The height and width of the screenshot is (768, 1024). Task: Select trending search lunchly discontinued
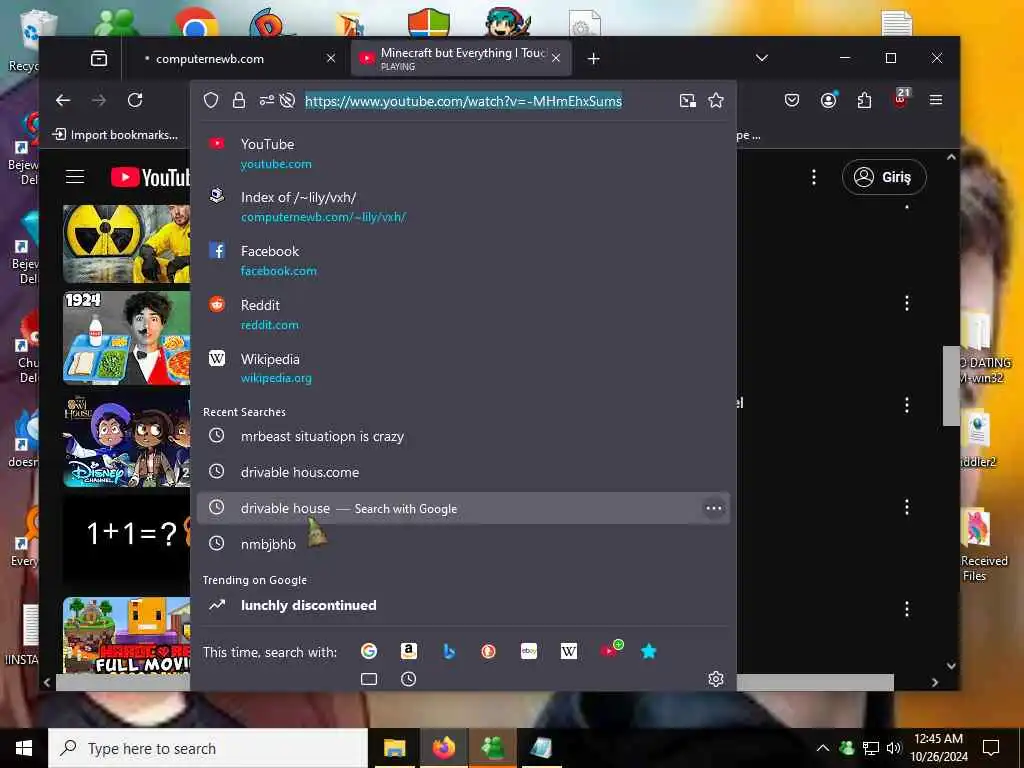point(463,605)
